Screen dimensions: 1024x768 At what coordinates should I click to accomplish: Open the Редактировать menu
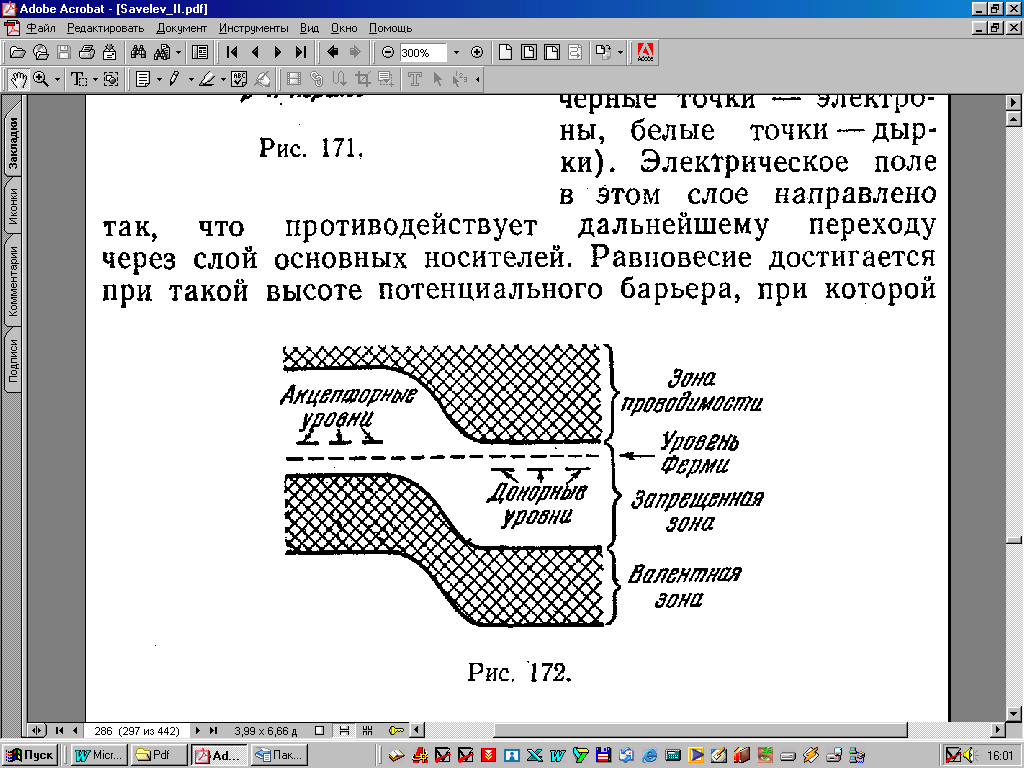[x=105, y=28]
